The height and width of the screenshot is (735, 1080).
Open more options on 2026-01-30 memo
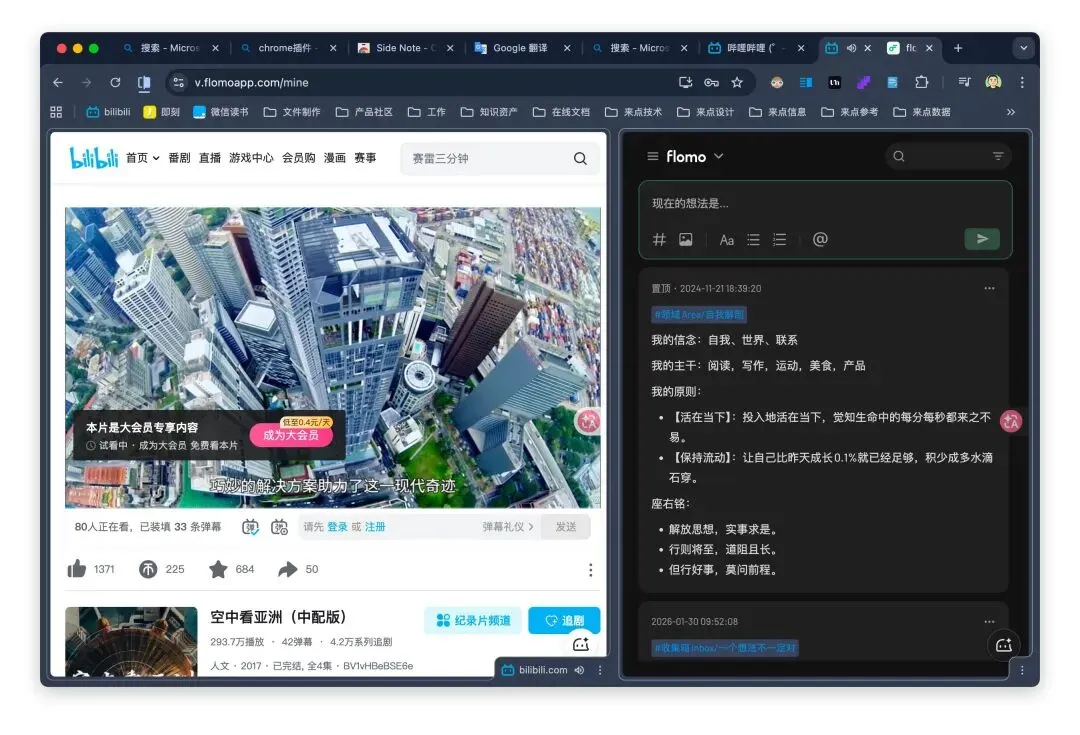pyautogui.click(x=989, y=621)
